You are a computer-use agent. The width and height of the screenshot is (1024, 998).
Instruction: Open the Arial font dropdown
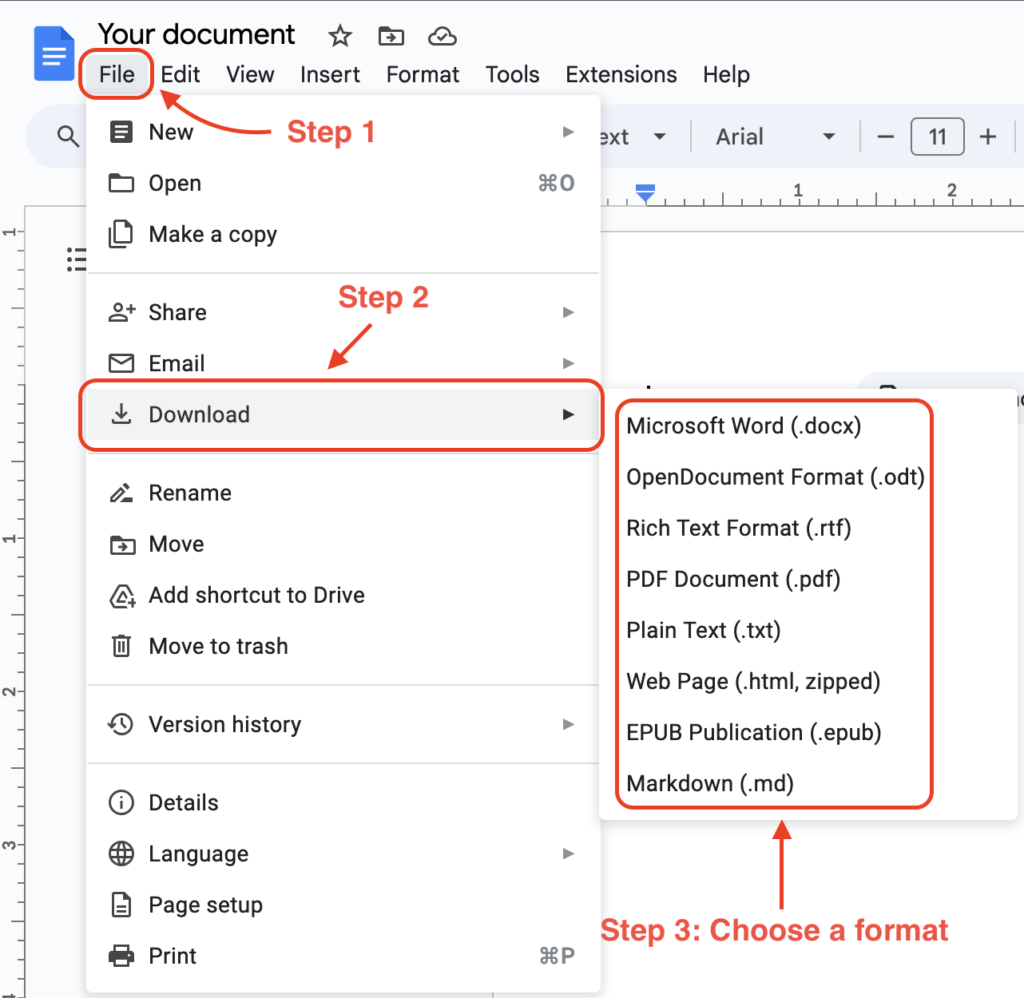point(774,137)
